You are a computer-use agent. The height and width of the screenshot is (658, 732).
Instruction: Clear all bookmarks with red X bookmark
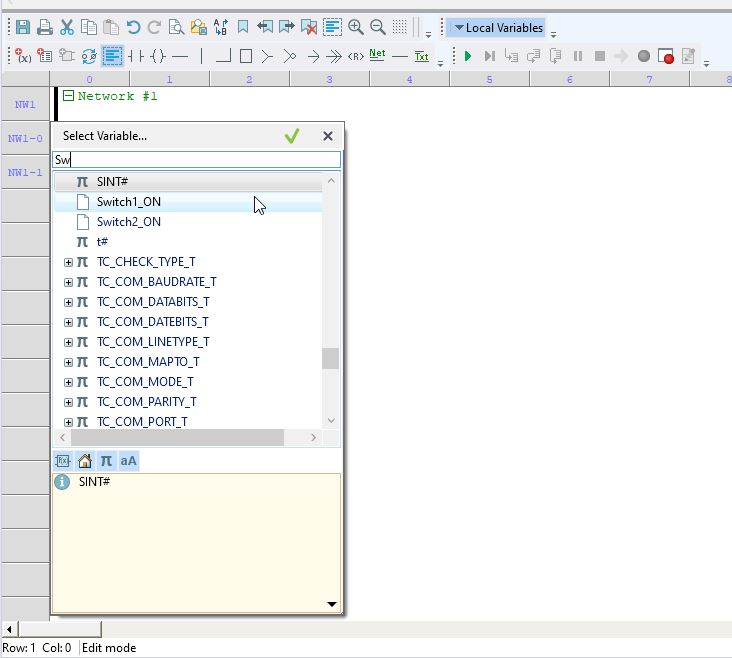pos(309,27)
